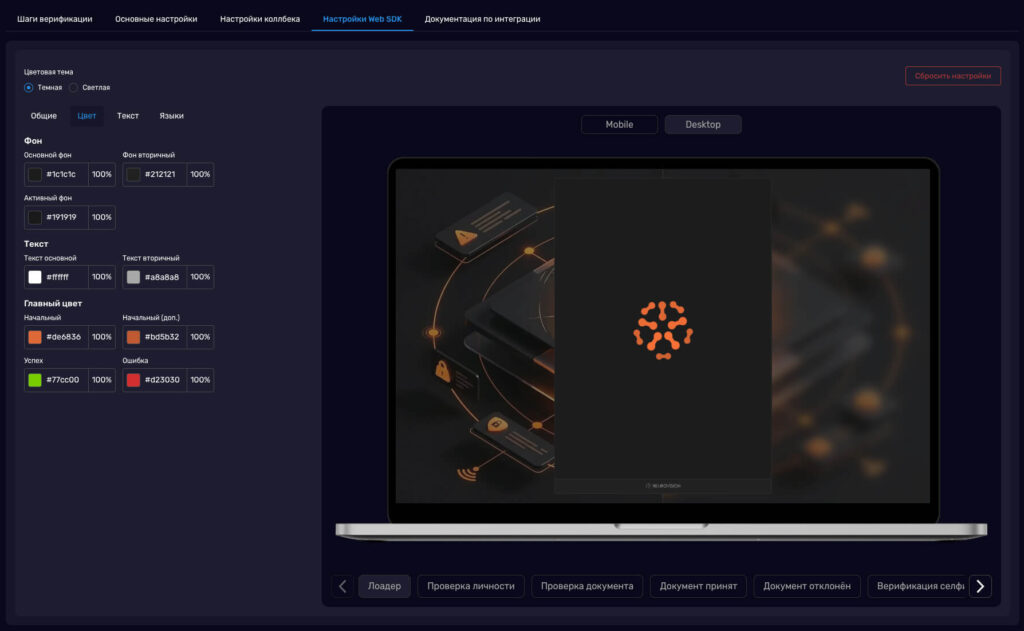Click the Сбросить настройки button
1024x631 pixels.
[x=953, y=76]
